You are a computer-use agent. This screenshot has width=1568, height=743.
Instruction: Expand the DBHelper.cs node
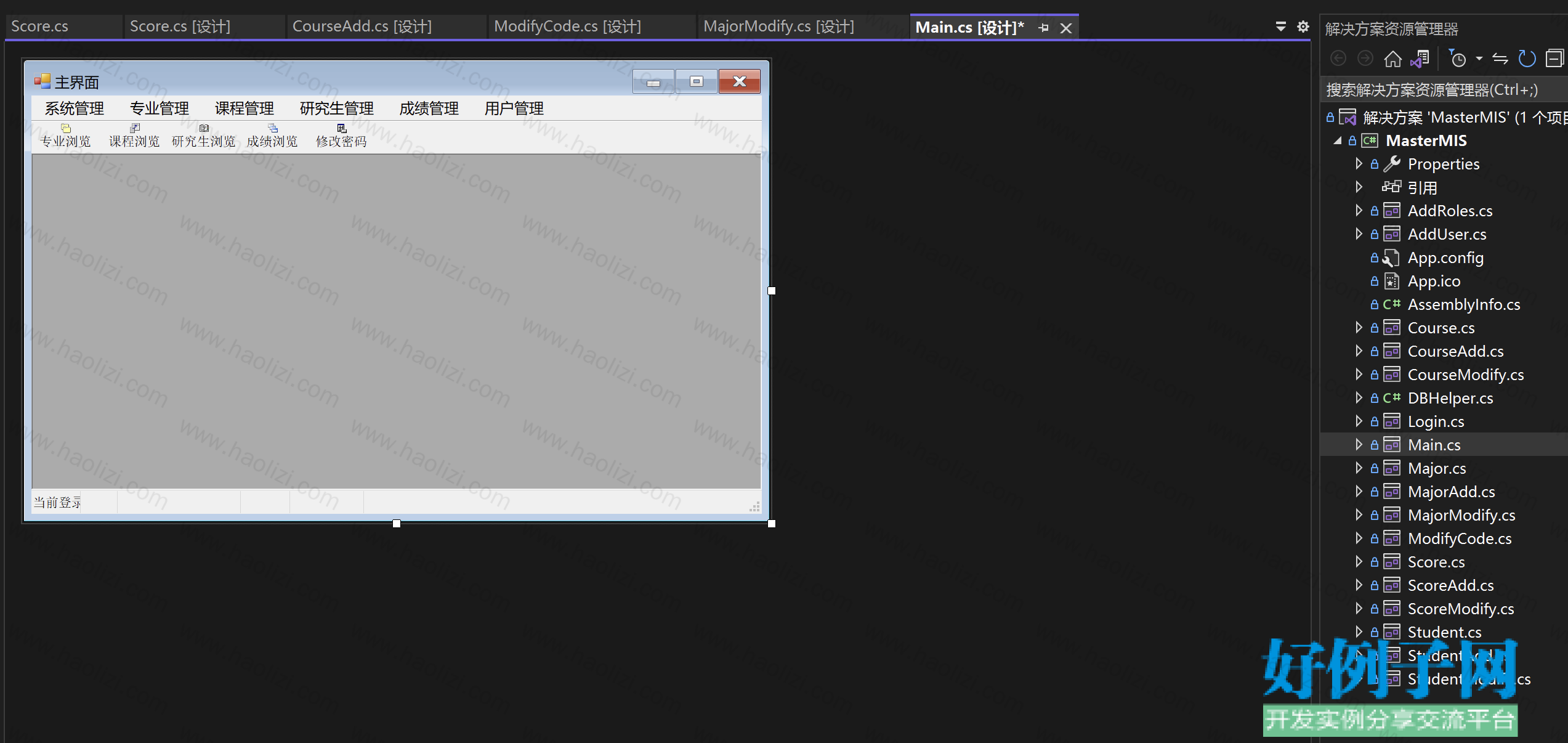[1359, 398]
